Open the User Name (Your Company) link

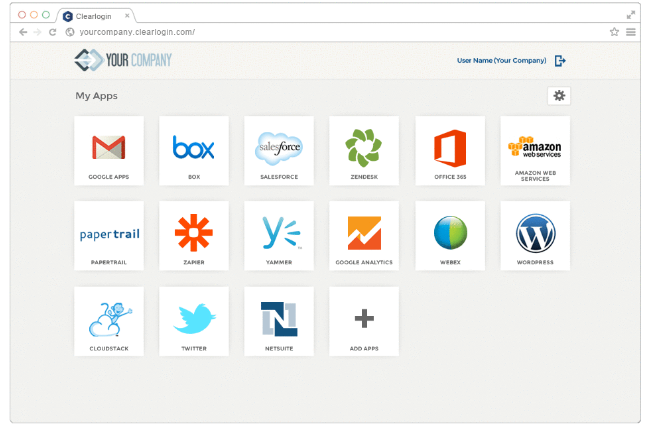502,61
